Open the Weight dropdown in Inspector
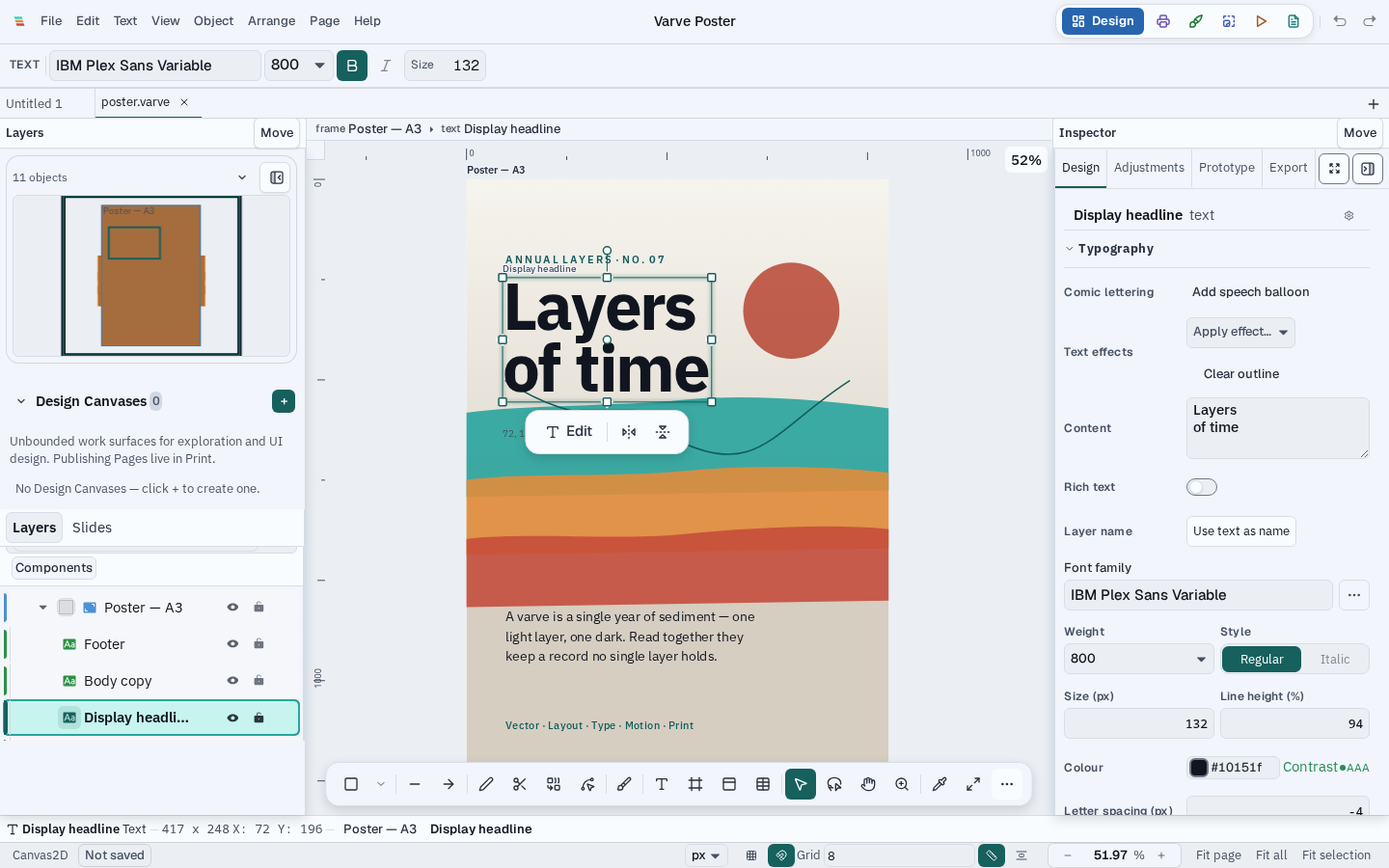 tap(1139, 659)
